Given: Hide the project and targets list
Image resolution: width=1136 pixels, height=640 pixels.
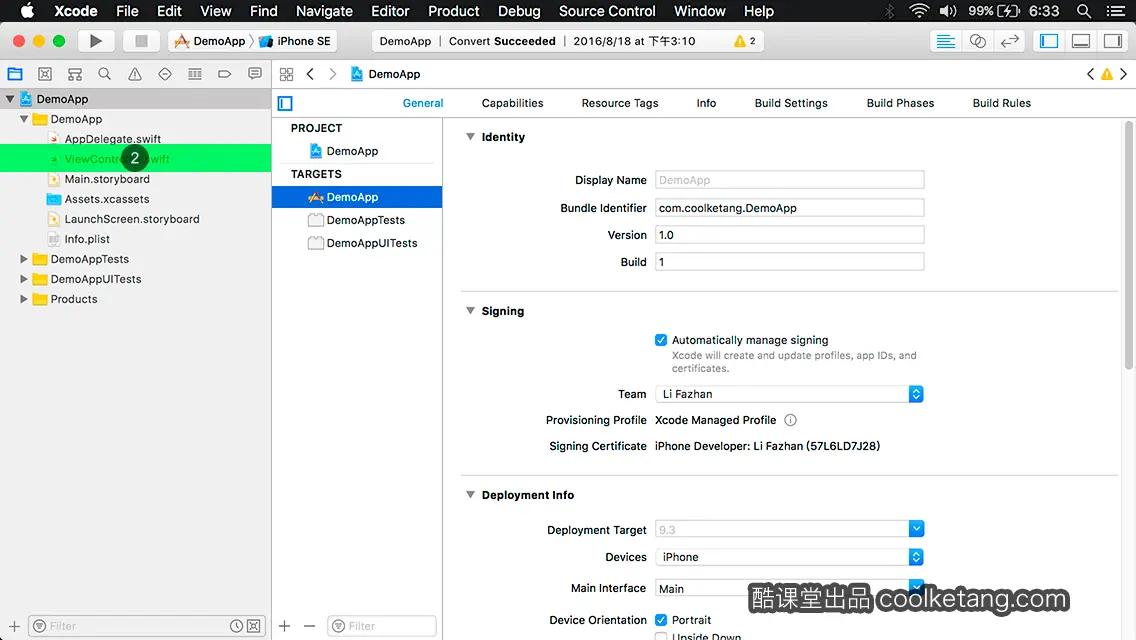Looking at the screenshot, I should coord(285,103).
